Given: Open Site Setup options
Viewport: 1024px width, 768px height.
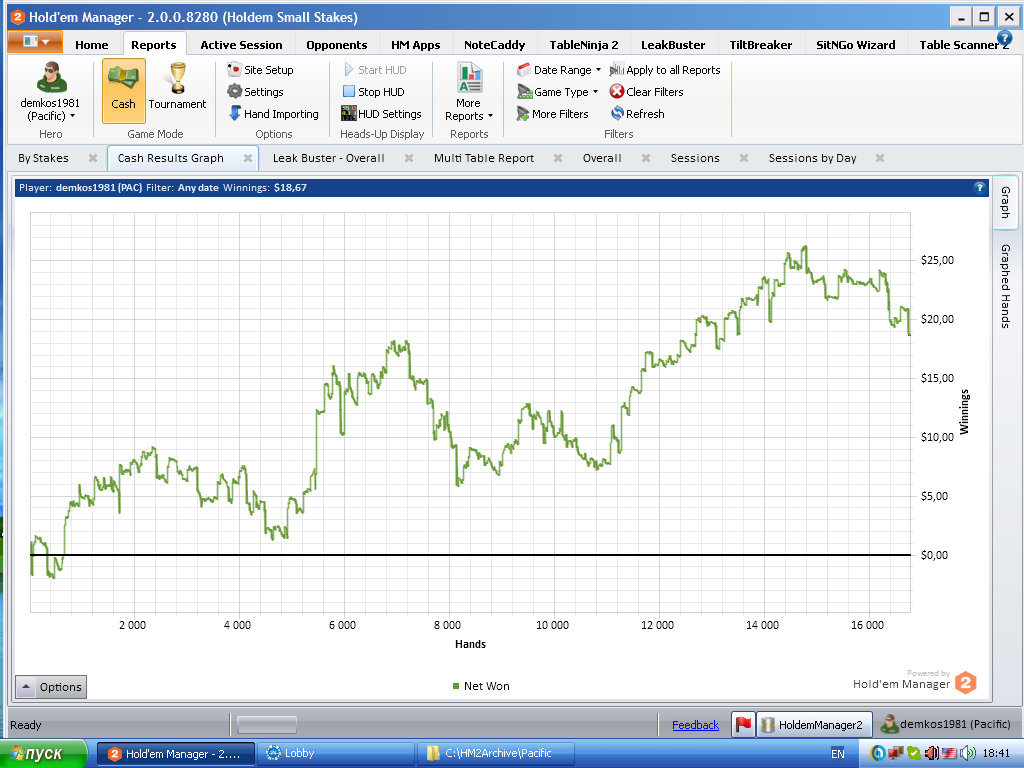Looking at the screenshot, I should (x=261, y=70).
